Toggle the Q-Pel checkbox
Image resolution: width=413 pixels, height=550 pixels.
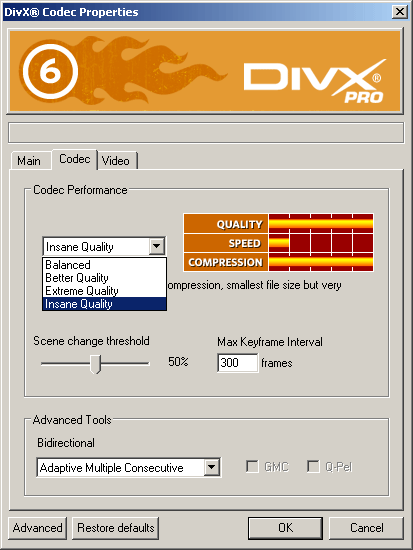point(313,467)
